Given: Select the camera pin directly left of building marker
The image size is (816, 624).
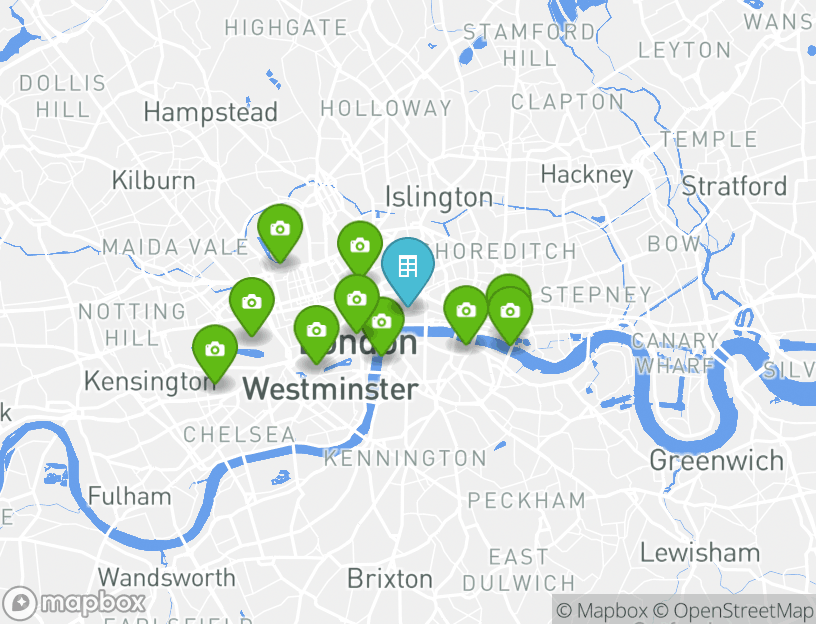Looking at the screenshot, I should pyautogui.click(x=360, y=246).
